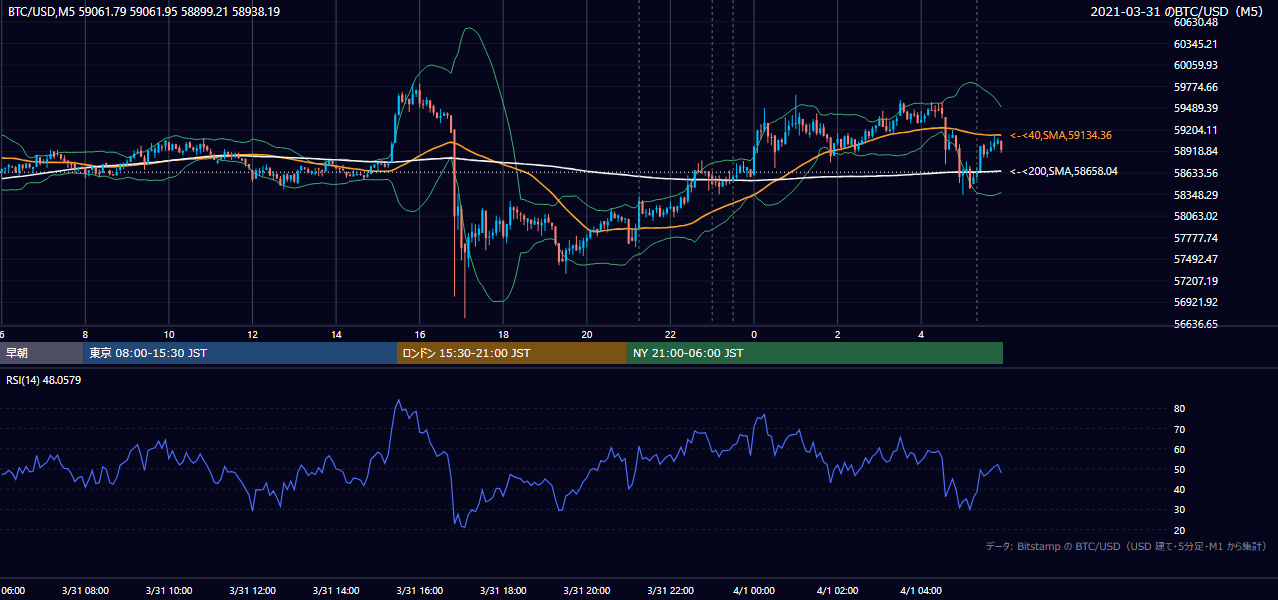
Task: Click price axis value 59774.66
Action: [x=1195, y=87]
